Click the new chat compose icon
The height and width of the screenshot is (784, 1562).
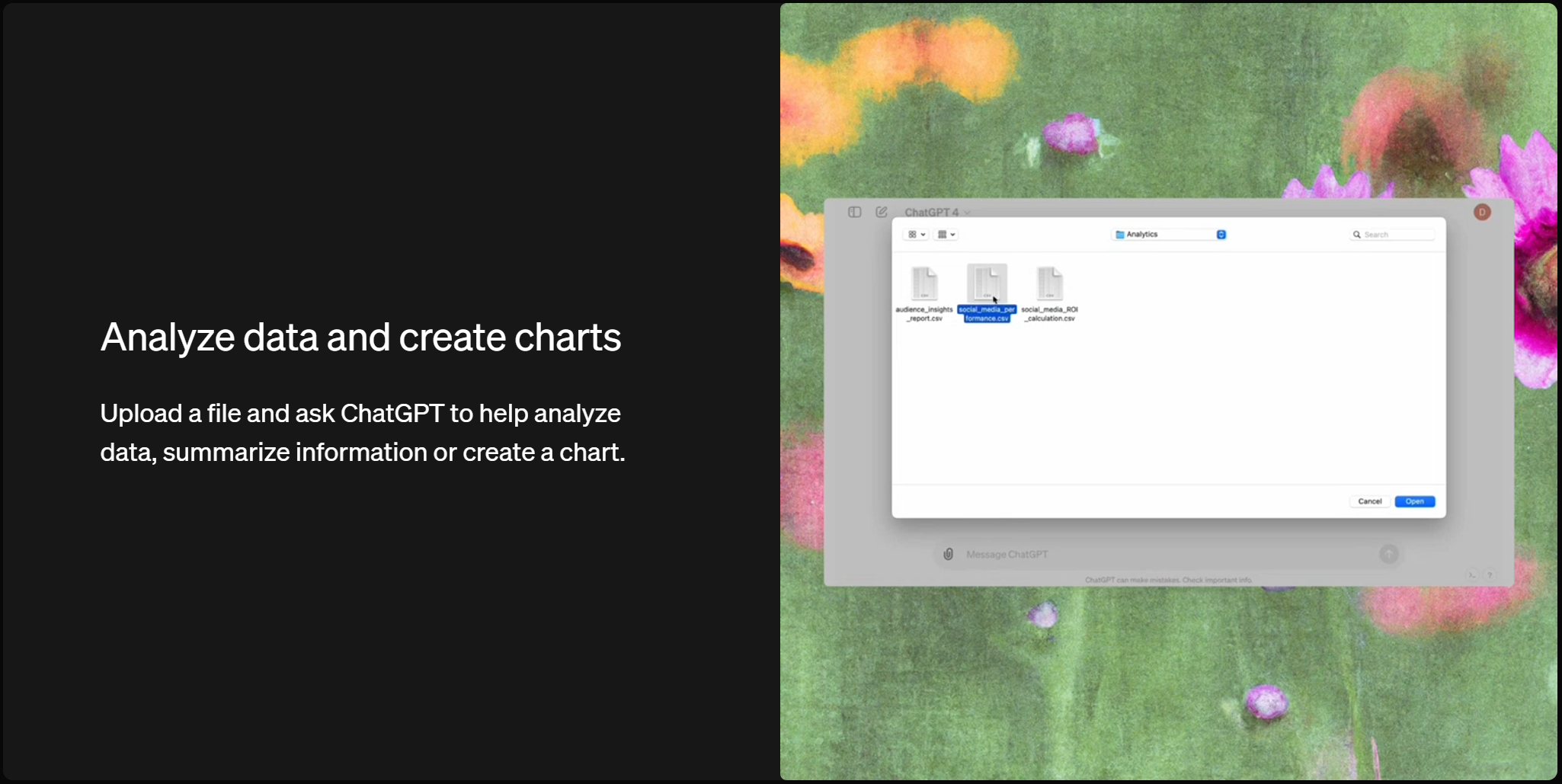(882, 212)
